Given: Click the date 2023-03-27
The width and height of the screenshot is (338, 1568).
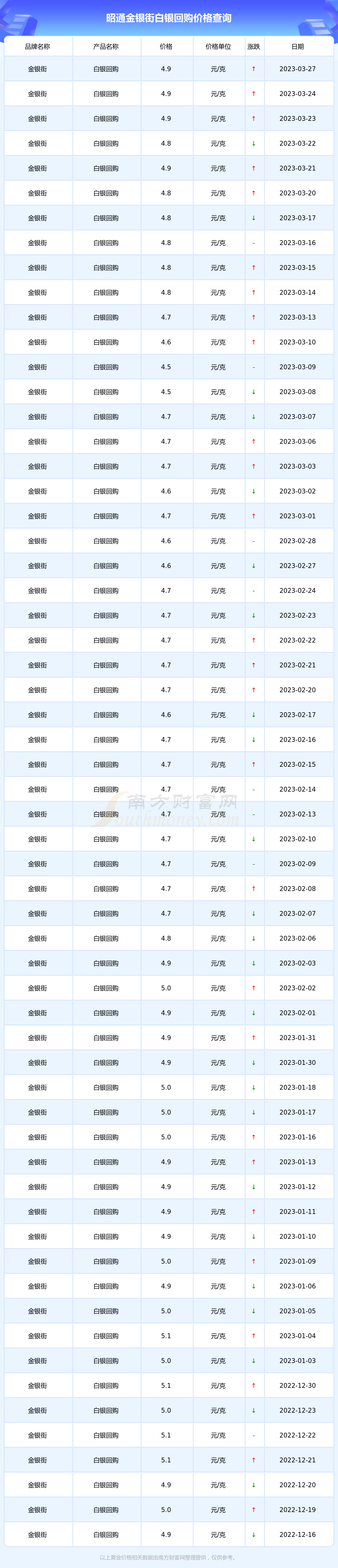Looking at the screenshot, I should pos(298,69).
